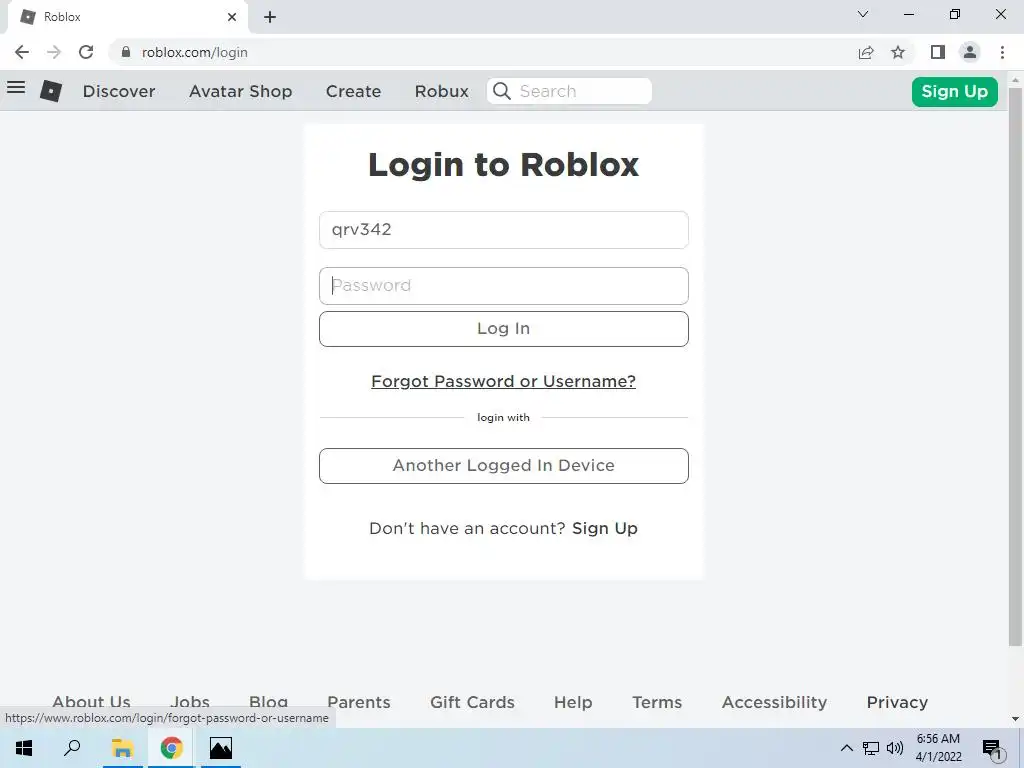Share this page via share icon
1024x768 pixels.
[x=866, y=52]
